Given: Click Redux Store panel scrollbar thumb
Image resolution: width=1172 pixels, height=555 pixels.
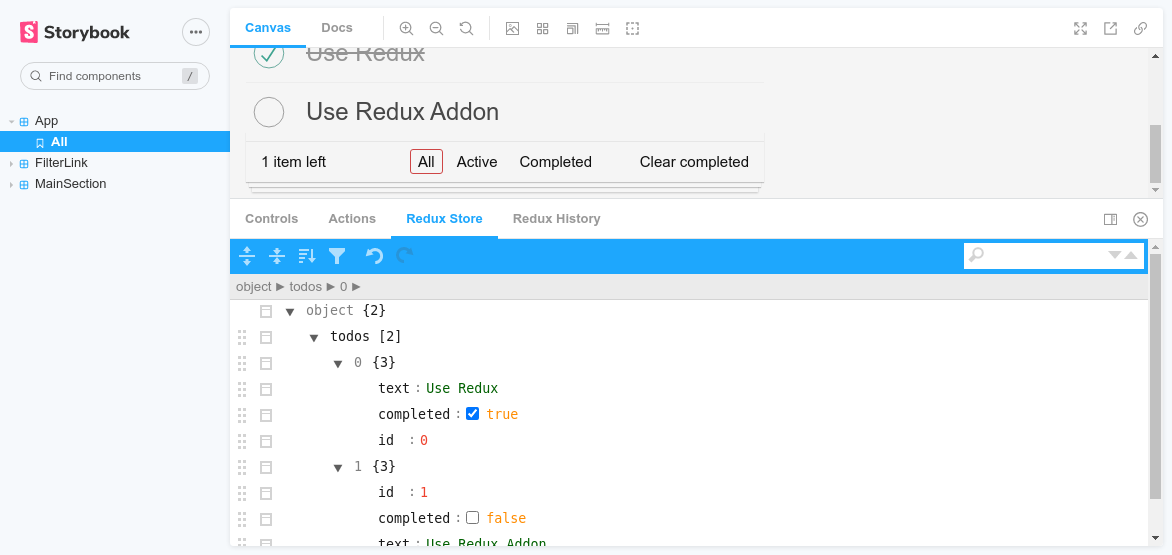Looking at the screenshot, I should tap(1156, 376).
